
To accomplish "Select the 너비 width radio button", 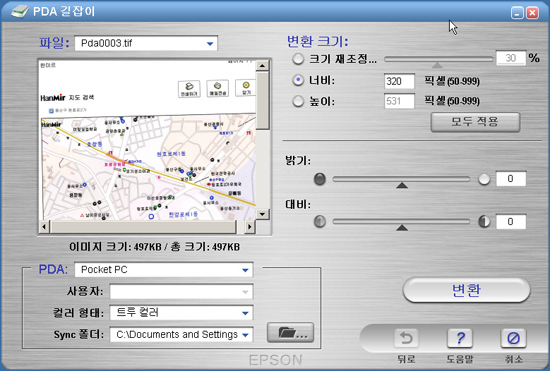I will (298, 80).
